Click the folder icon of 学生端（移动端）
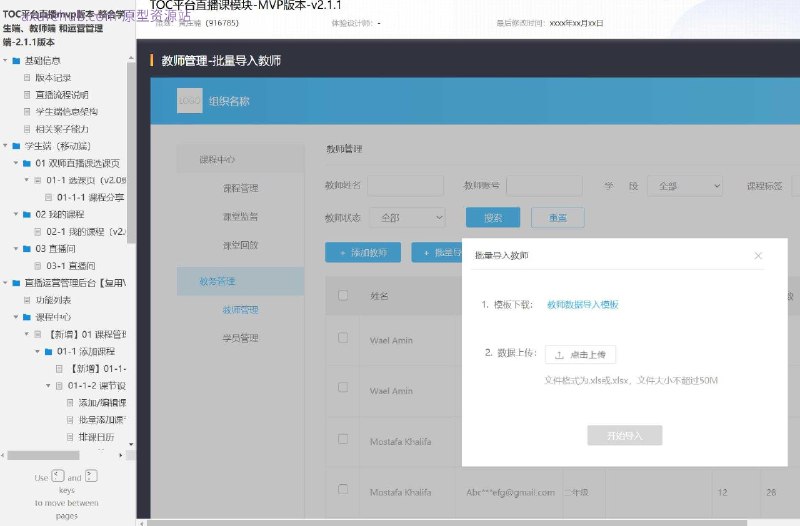 point(16,146)
